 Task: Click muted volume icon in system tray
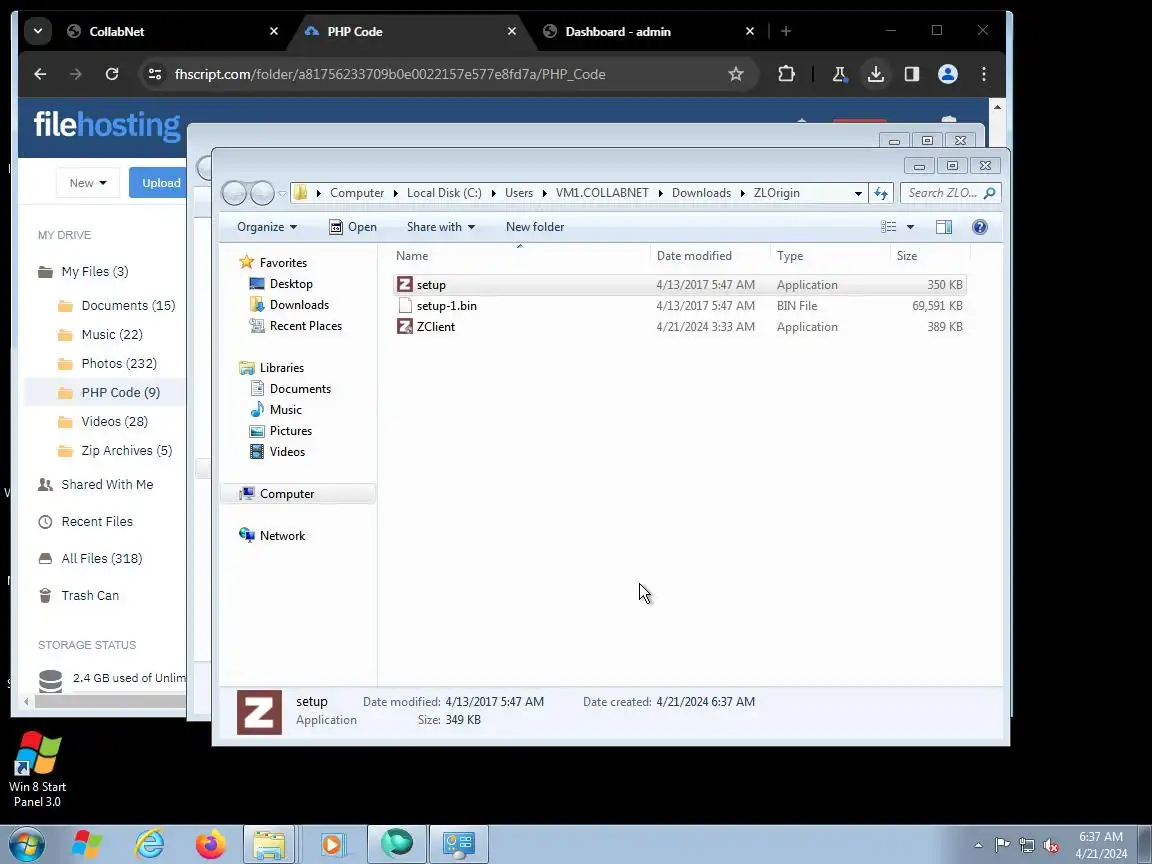click(1051, 846)
